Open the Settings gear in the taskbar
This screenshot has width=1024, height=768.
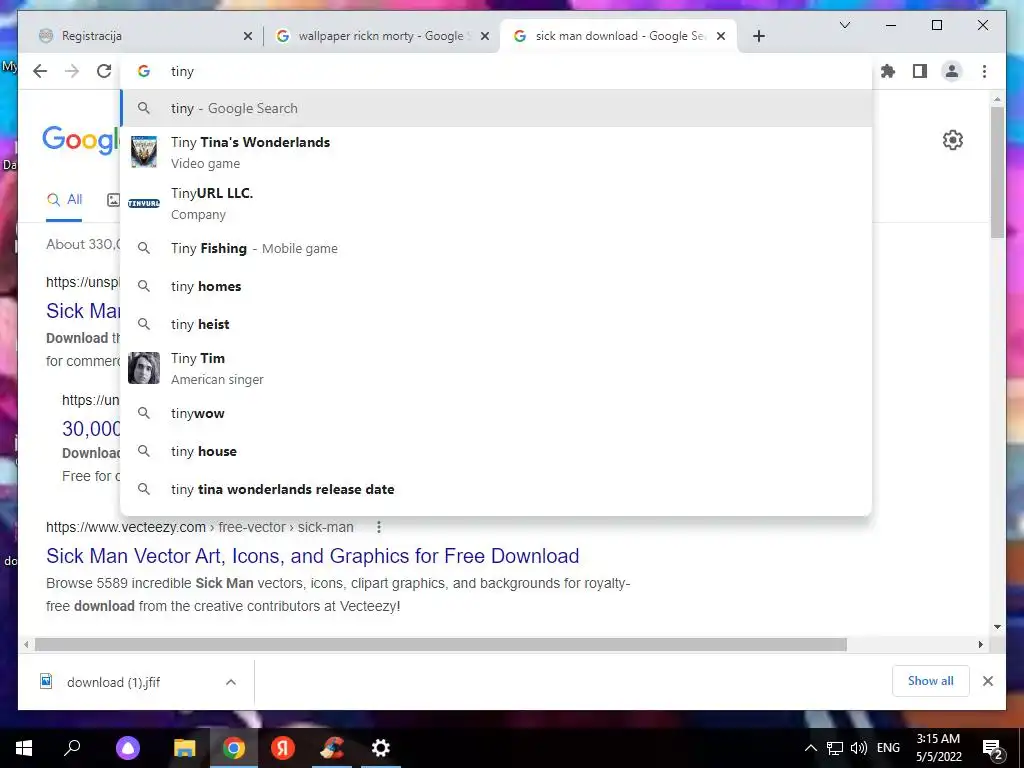tap(381, 748)
